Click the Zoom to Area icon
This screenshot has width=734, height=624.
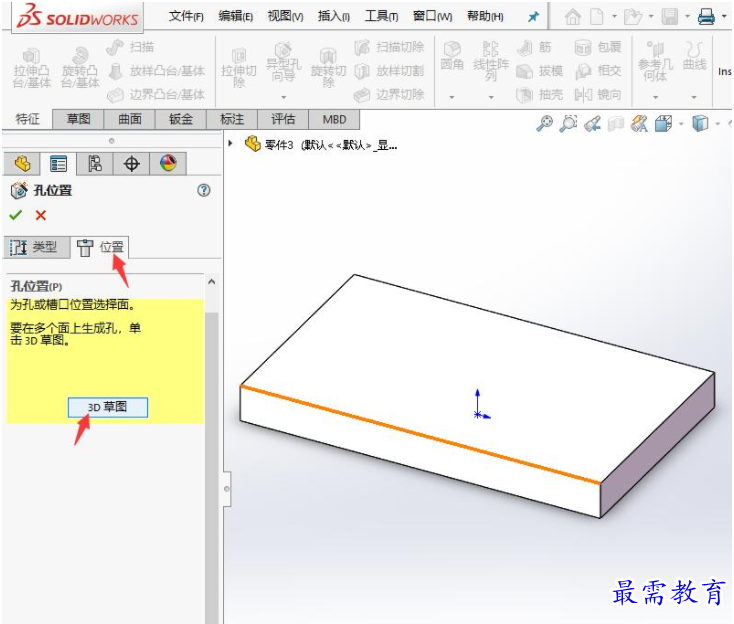(568, 124)
